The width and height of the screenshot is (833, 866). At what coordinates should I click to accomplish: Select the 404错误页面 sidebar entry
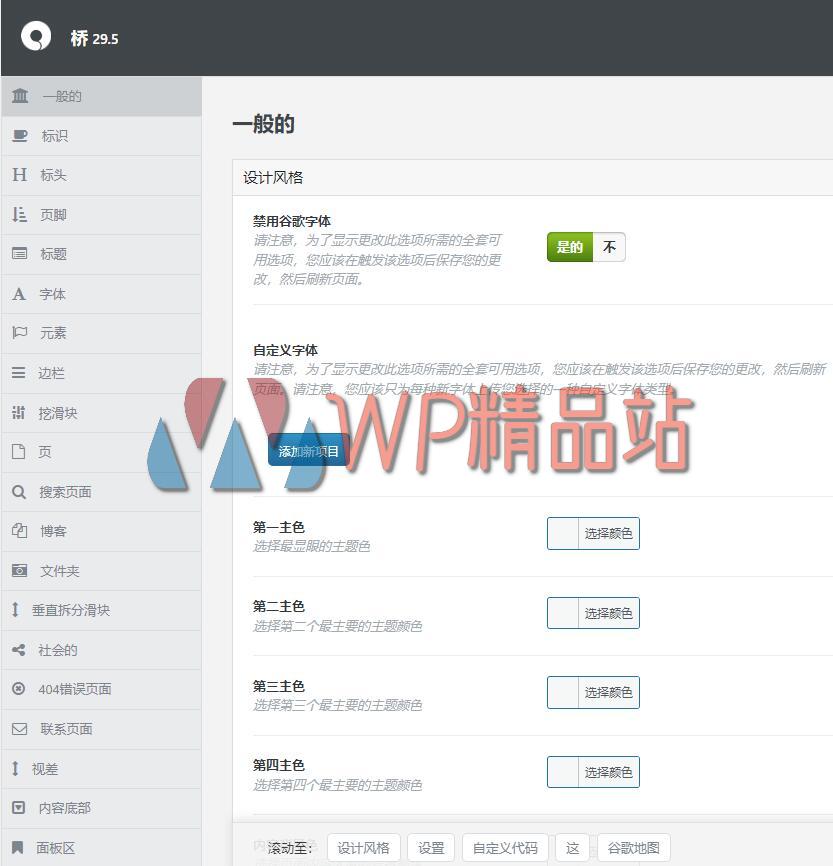point(74,689)
